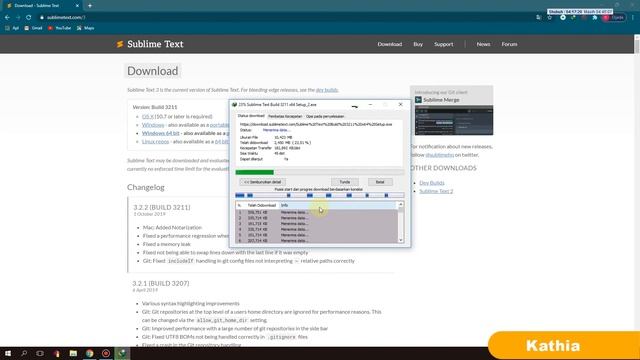This screenshot has height=360, width=640.
Task: Open the YouTube bookmark
Action: click(x=60, y=28)
